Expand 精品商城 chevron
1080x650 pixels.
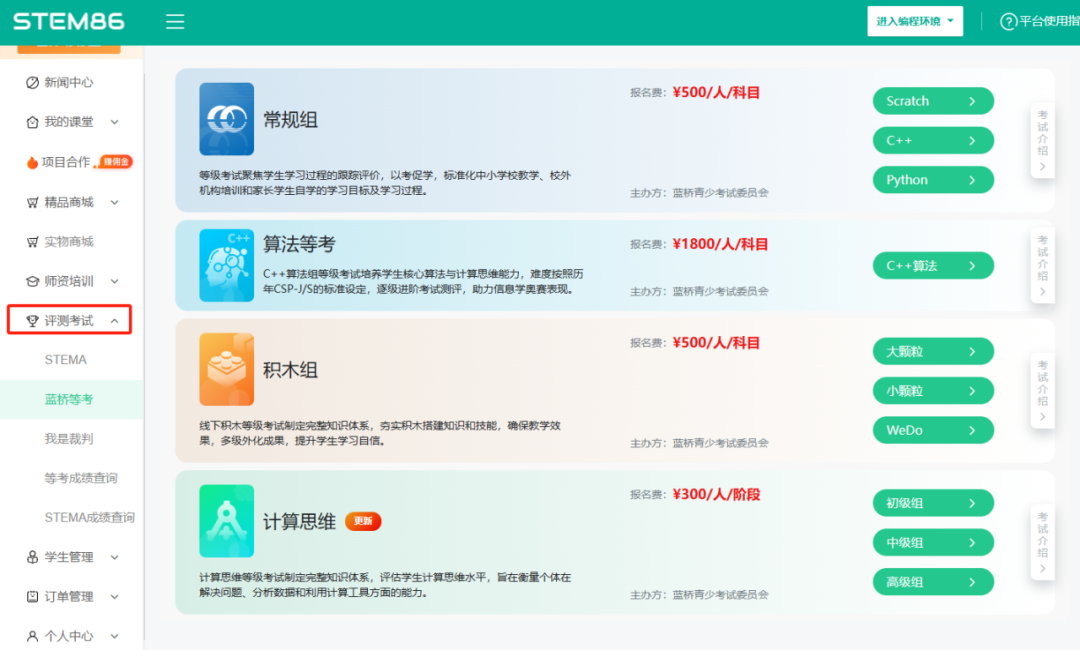pyautogui.click(x=114, y=202)
